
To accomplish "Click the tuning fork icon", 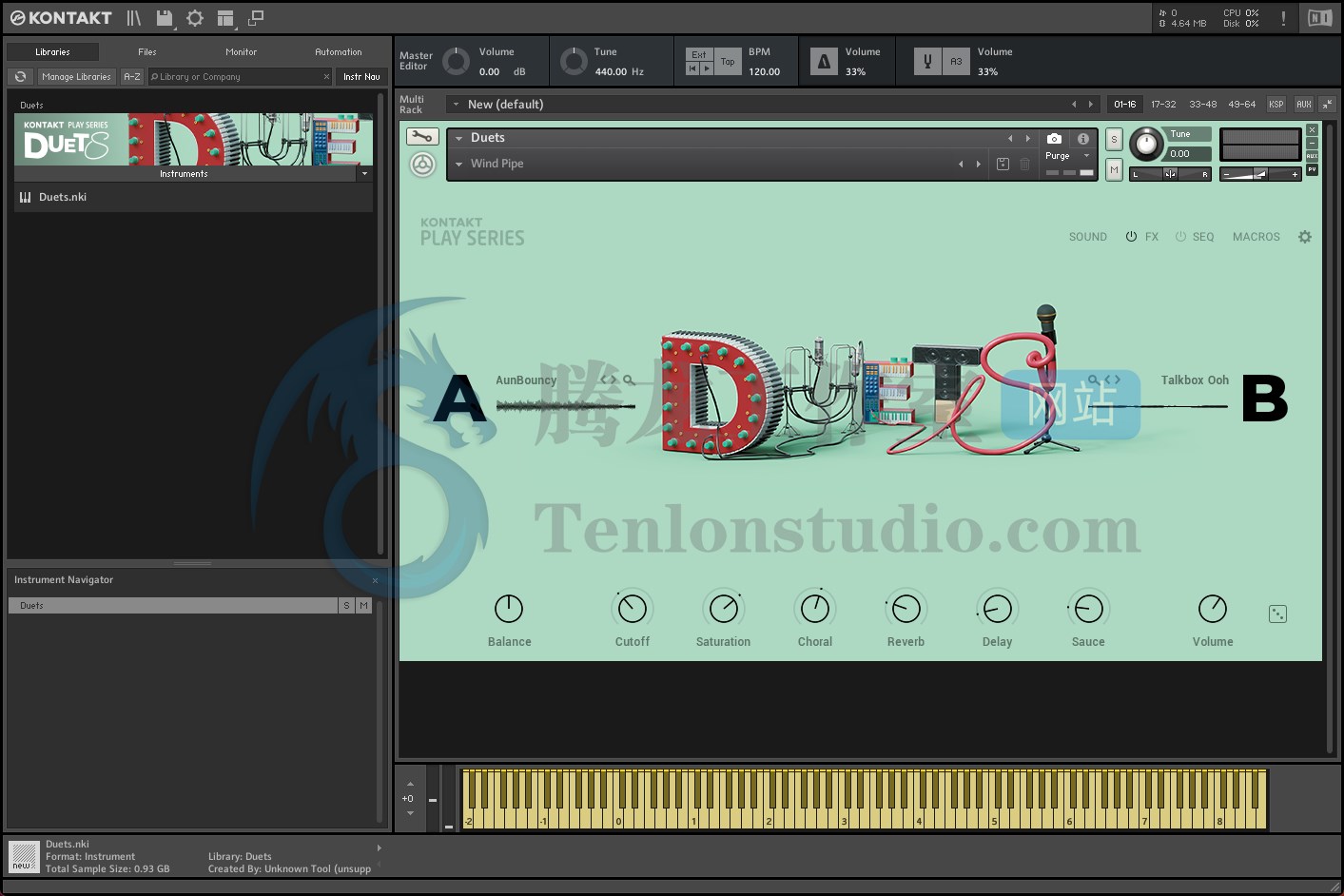I will pyautogui.click(x=927, y=62).
